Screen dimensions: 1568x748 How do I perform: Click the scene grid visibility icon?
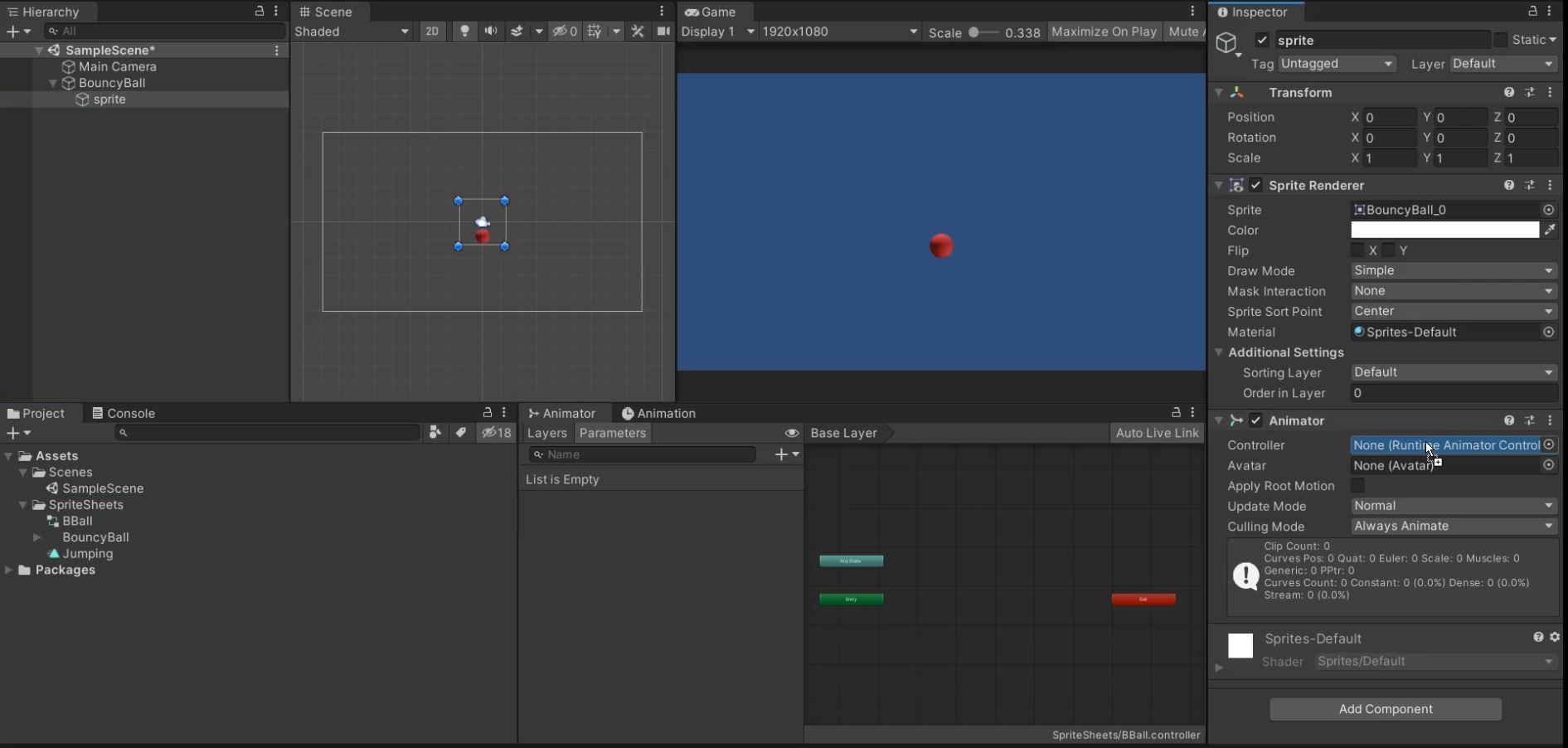pos(595,32)
